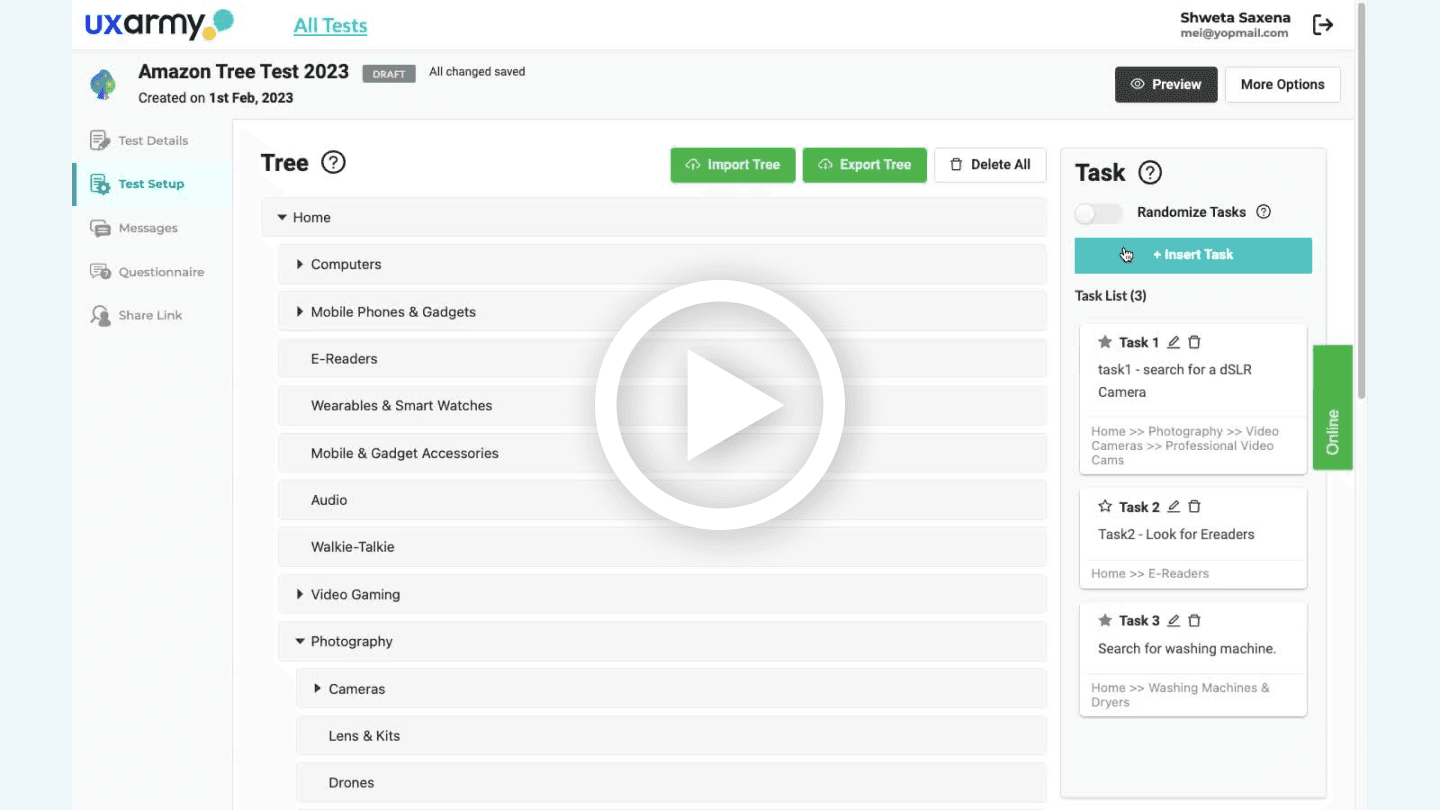Delete Task 2 with the trash icon
This screenshot has width=1440, height=810.
1194,507
